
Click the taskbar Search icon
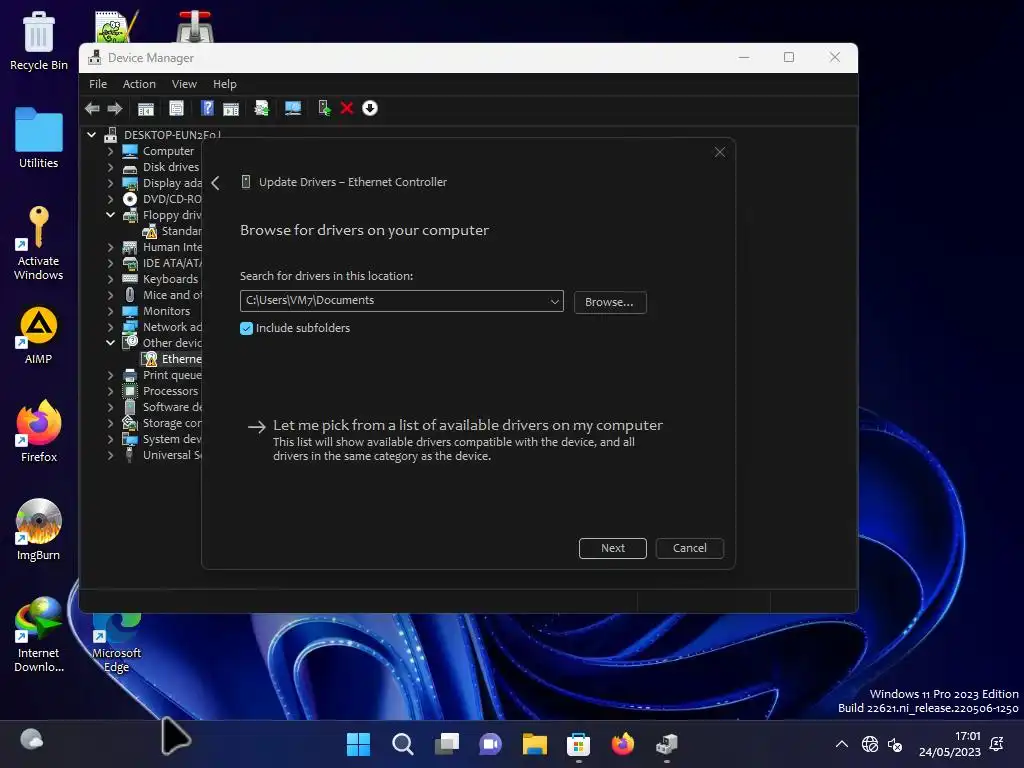pyautogui.click(x=402, y=744)
